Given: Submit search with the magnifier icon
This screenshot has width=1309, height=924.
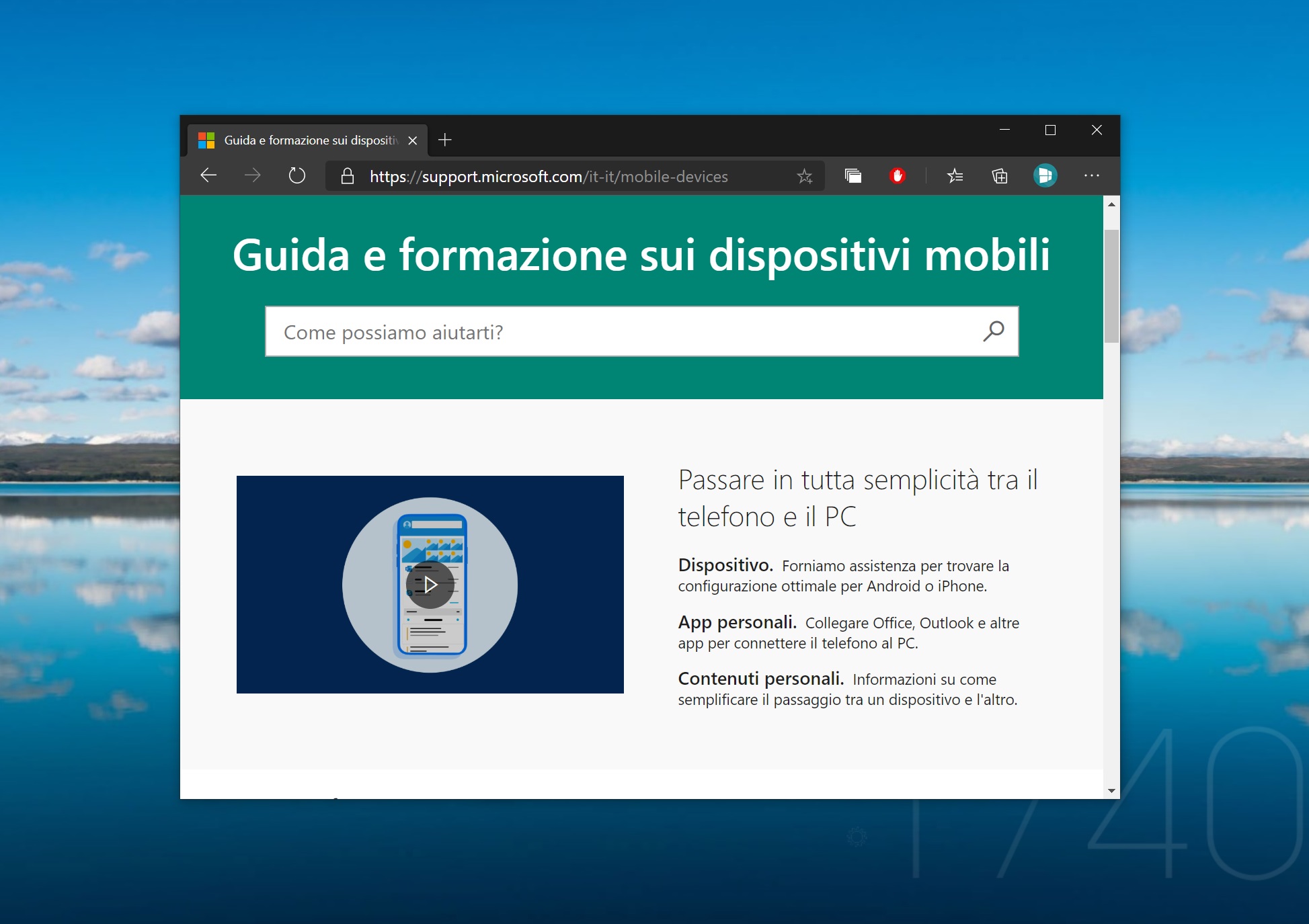Looking at the screenshot, I should coord(993,331).
